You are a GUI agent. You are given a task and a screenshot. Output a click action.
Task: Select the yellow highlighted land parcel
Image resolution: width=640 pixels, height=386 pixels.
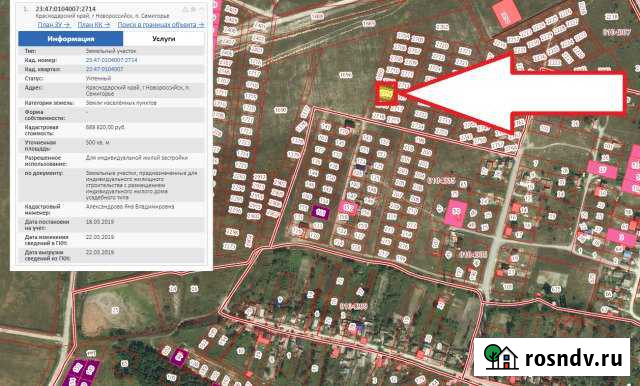[386, 94]
